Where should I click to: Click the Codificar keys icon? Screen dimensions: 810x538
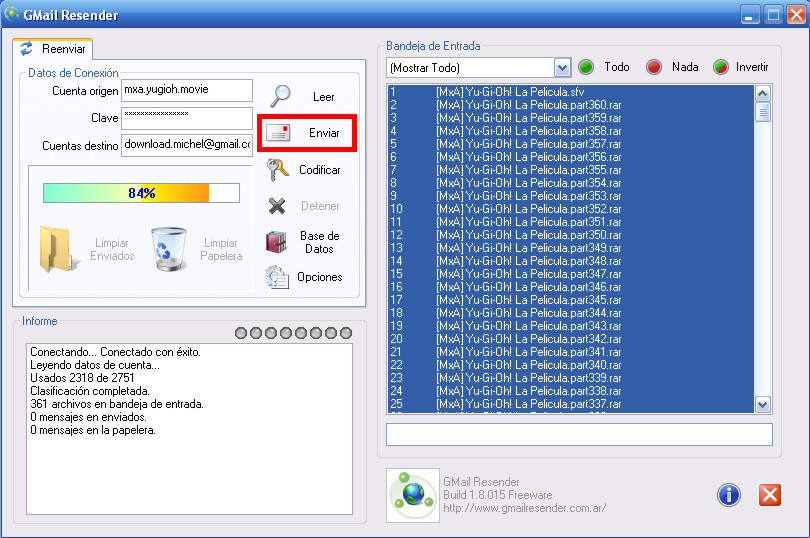(x=277, y=170)
